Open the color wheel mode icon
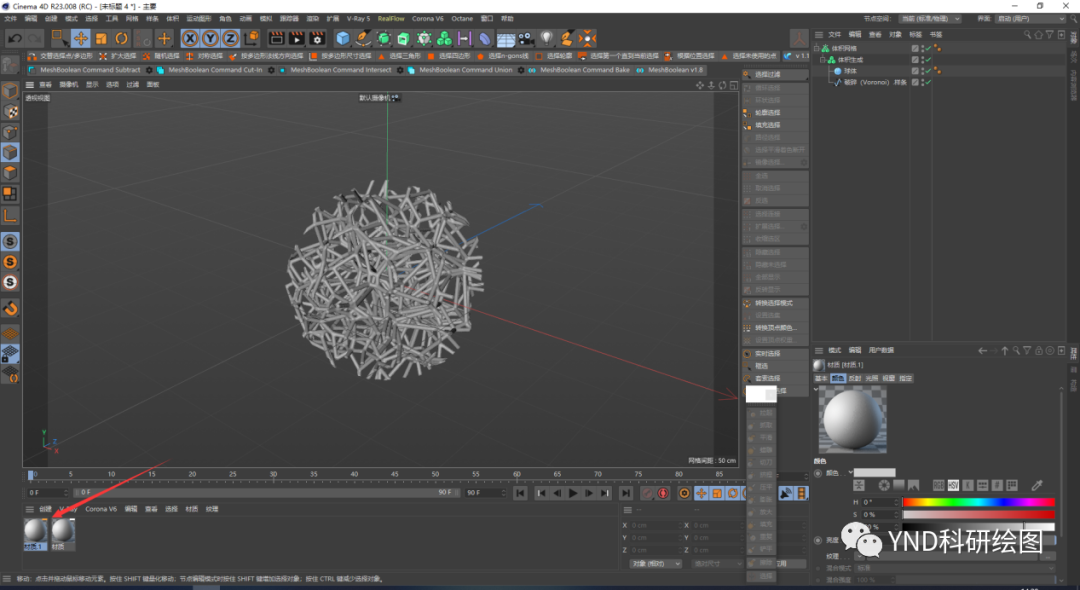 pyautogui.click(x=884, y=485)
